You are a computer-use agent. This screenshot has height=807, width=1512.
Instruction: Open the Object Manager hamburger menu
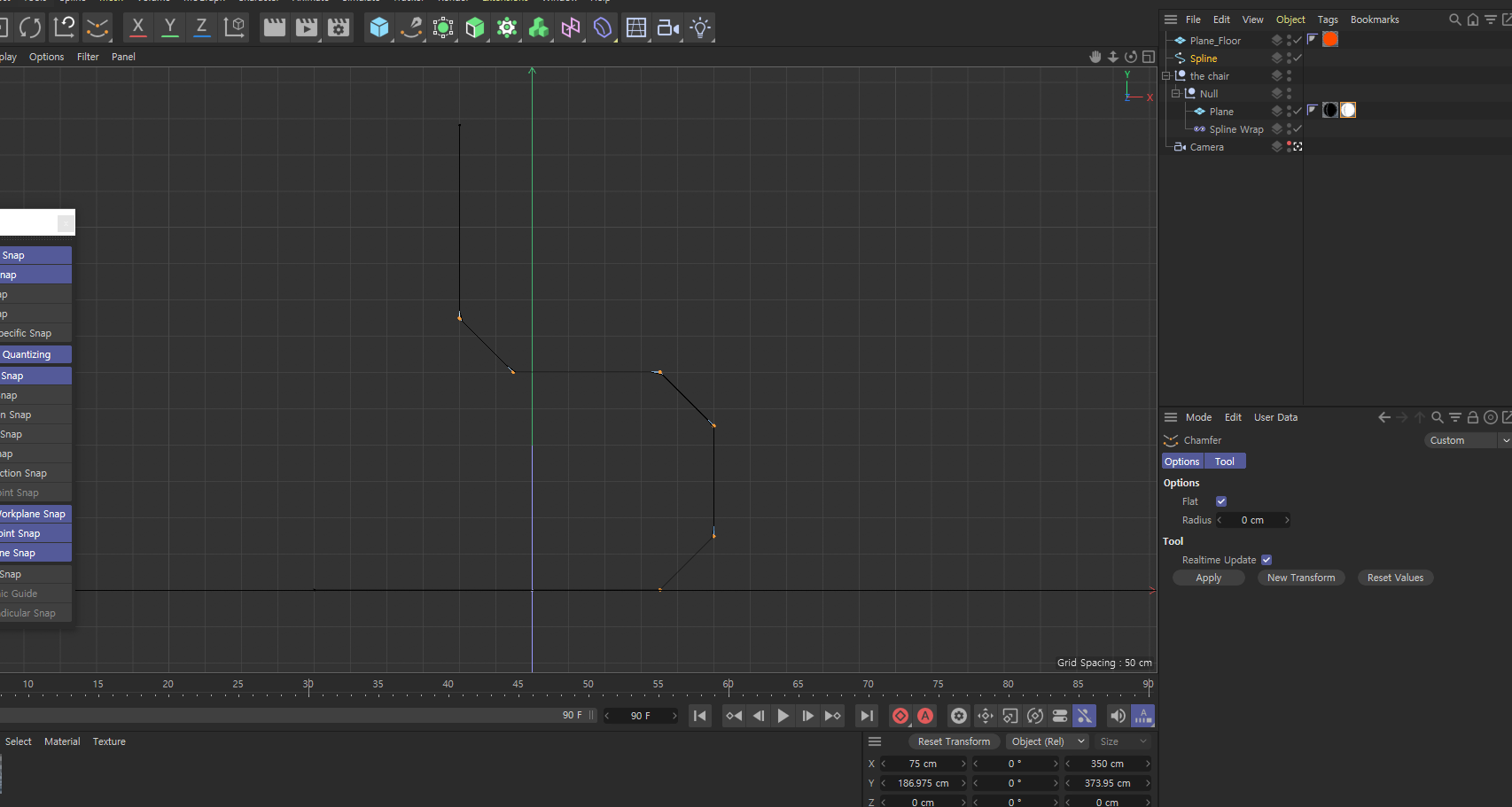pos(1171,19)
